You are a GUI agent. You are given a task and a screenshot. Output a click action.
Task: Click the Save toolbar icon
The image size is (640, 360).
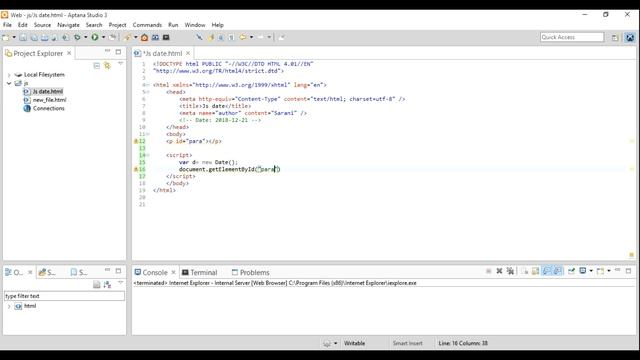[23, 37]
